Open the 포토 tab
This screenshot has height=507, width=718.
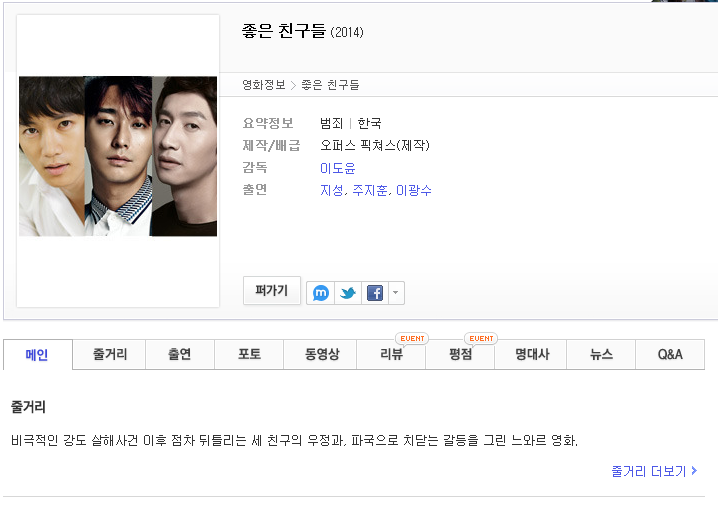tap(249, 354)
